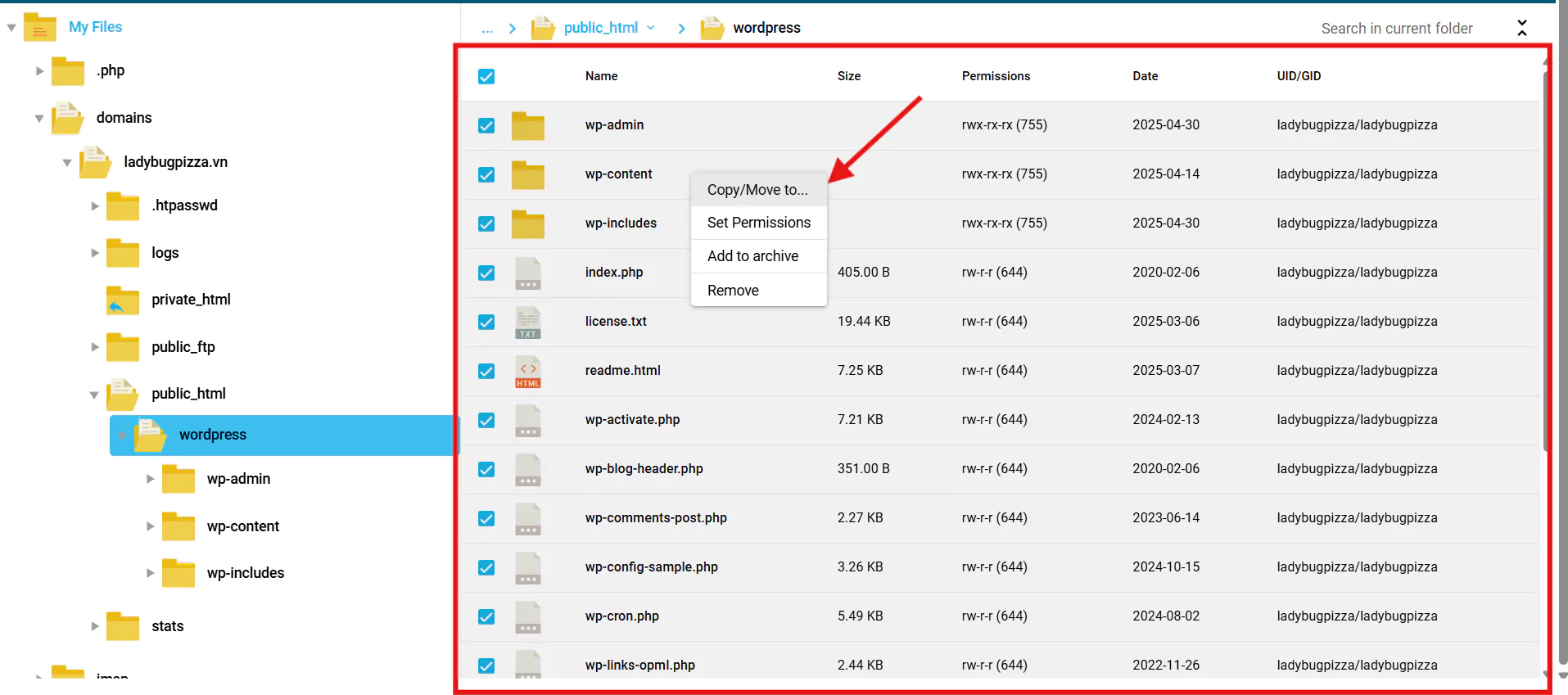
Task: Collapse the My Files tree root
Action: (x=11, y=28)
